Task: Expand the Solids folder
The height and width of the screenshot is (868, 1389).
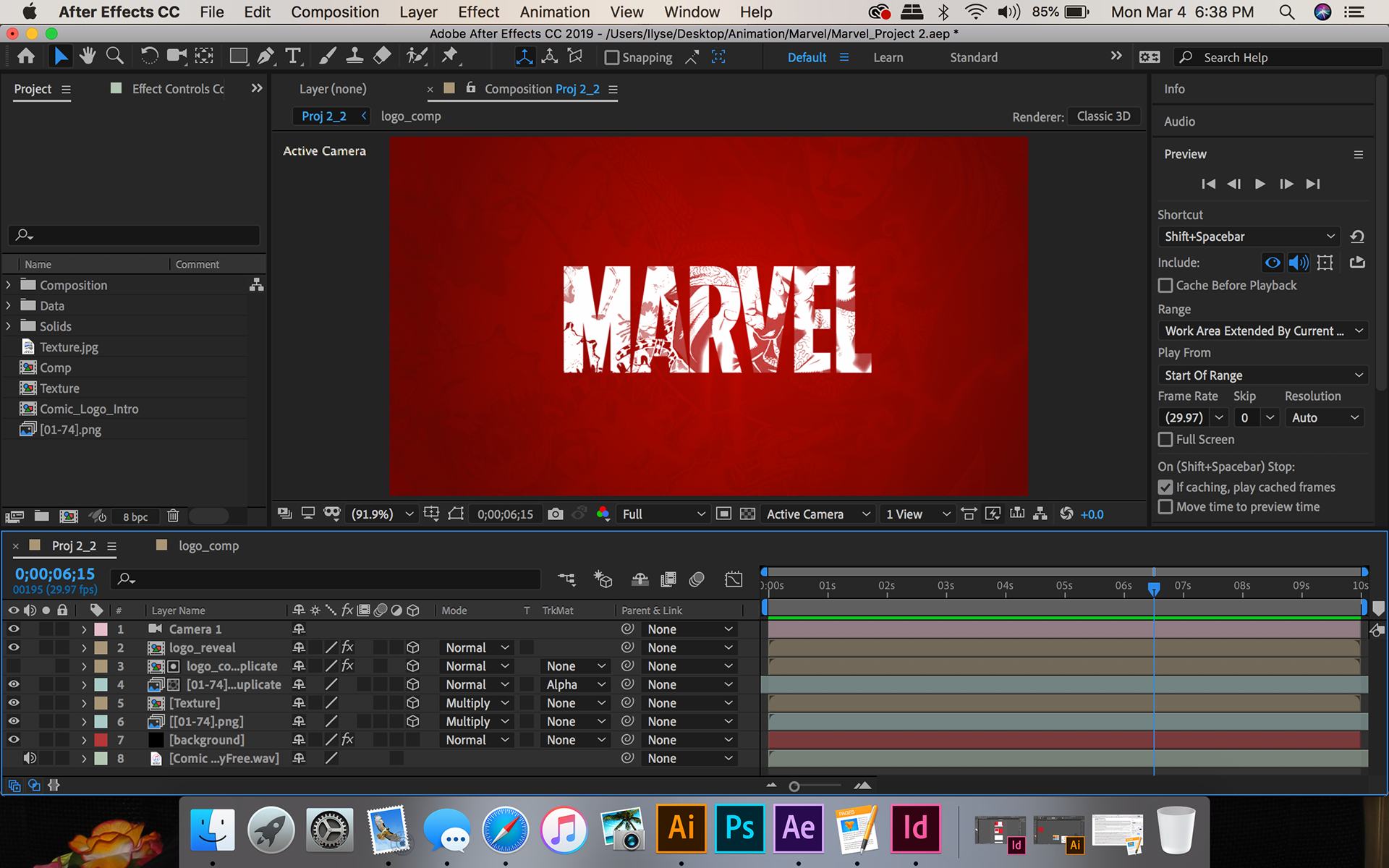Action: point(9,326)
